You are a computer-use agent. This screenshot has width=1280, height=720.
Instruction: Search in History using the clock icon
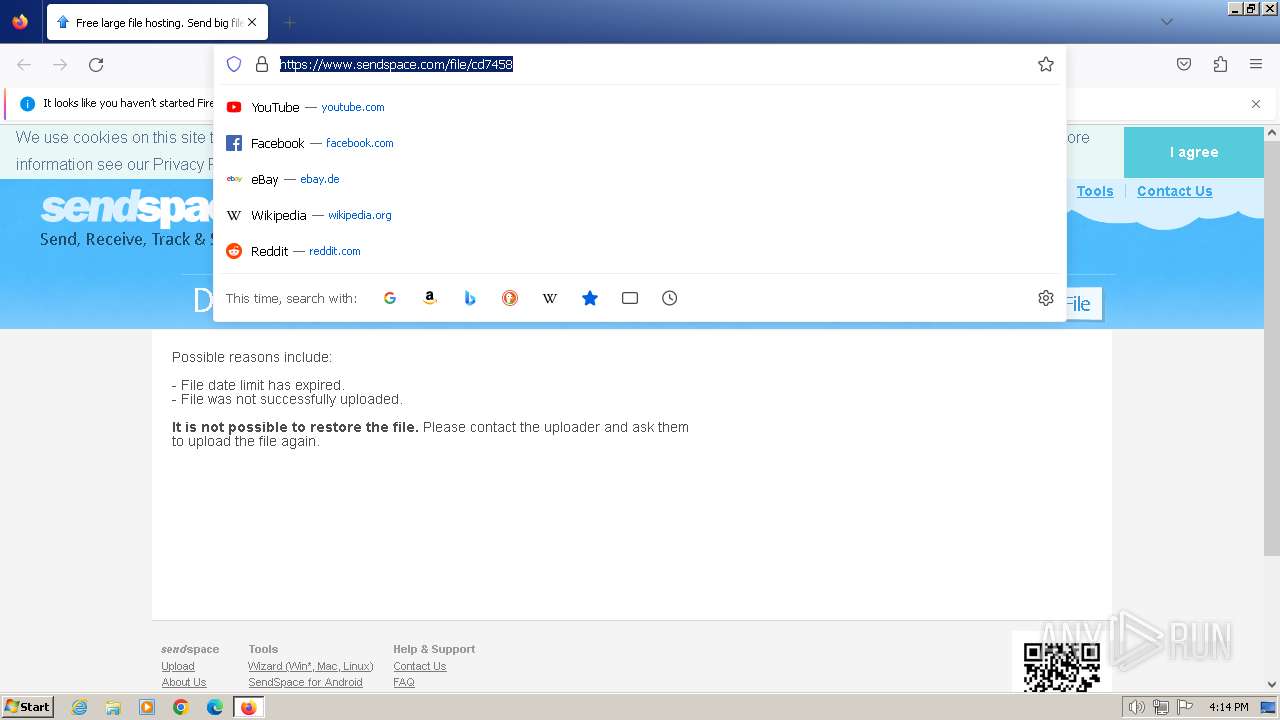[x=670, y=298]
